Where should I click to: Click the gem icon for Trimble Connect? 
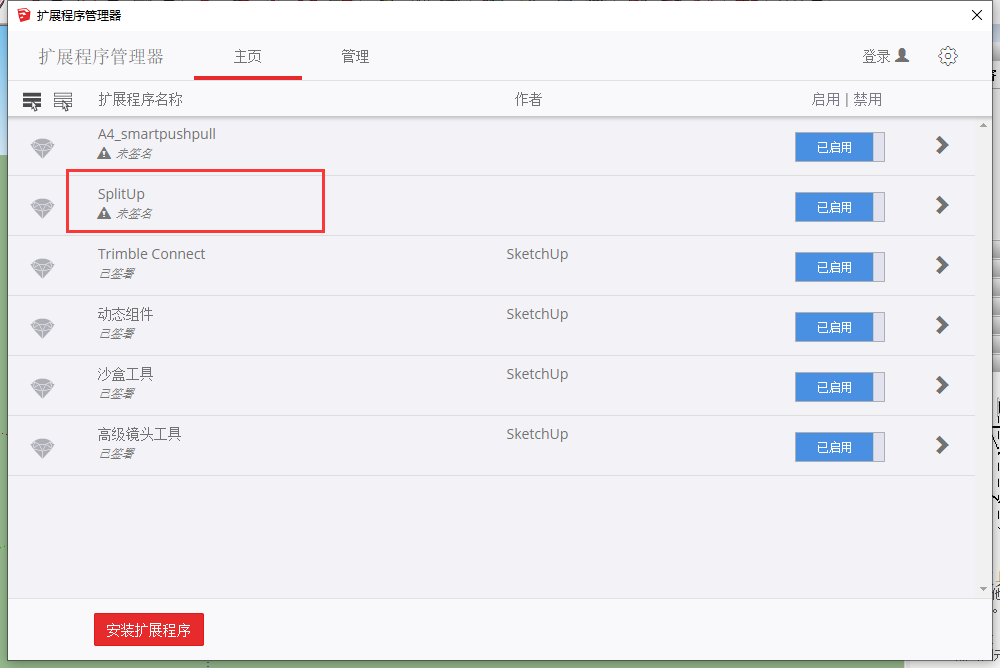[x=43, y=268]
